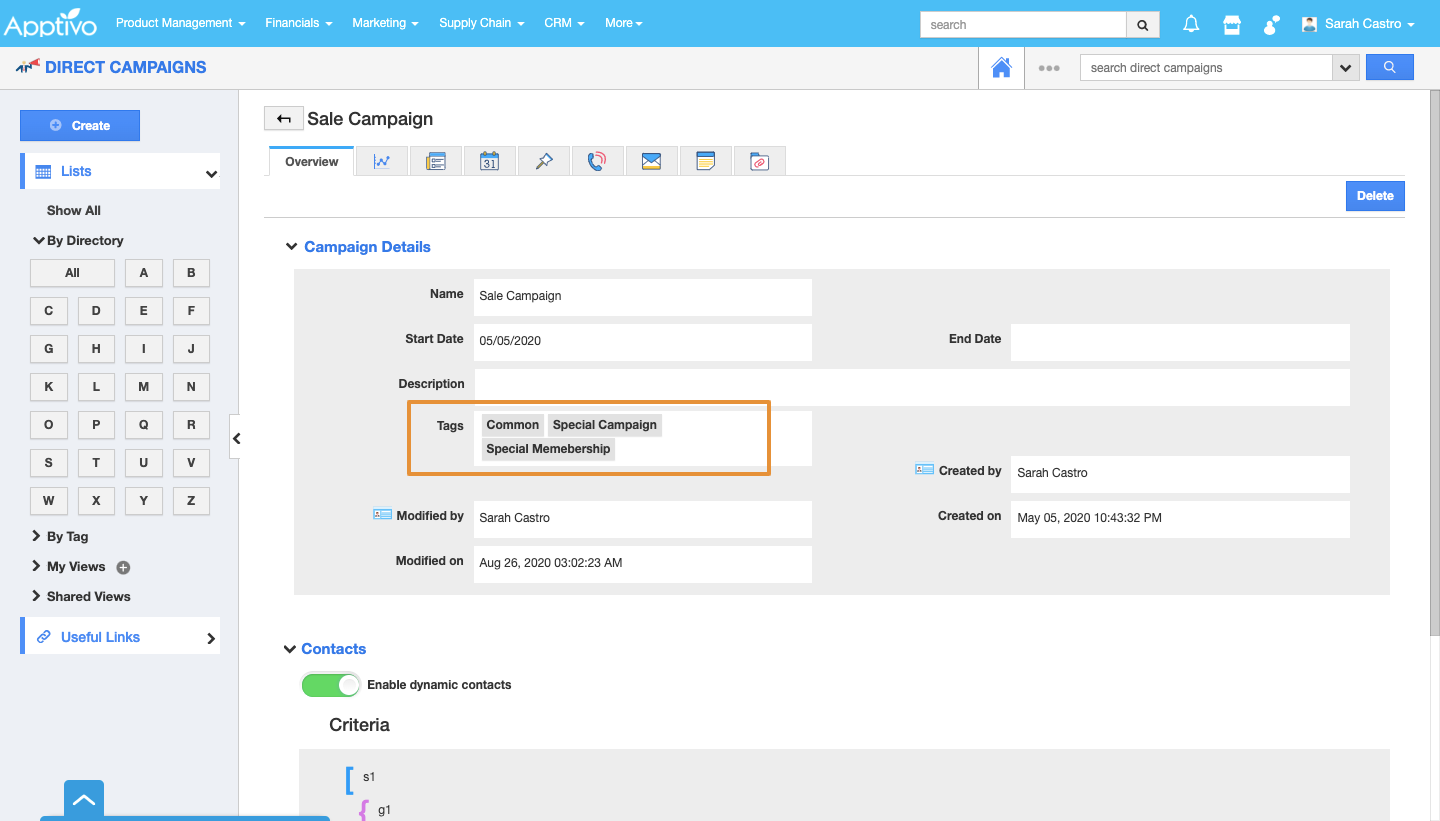Open the app store icon in header
Screen dimensions: 1440x821
click(x=1232, y=25)
